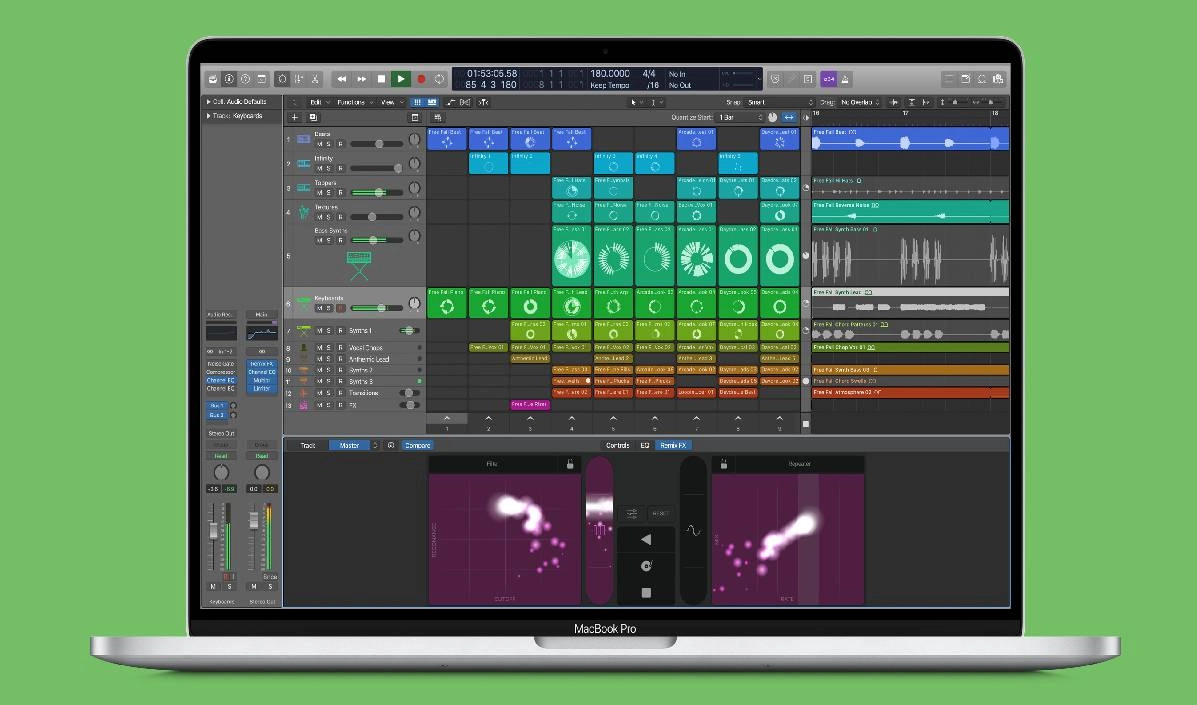Toggle the Flex show/hide button
This screenshot has height=705, width=1197.
tap(464, 102)
